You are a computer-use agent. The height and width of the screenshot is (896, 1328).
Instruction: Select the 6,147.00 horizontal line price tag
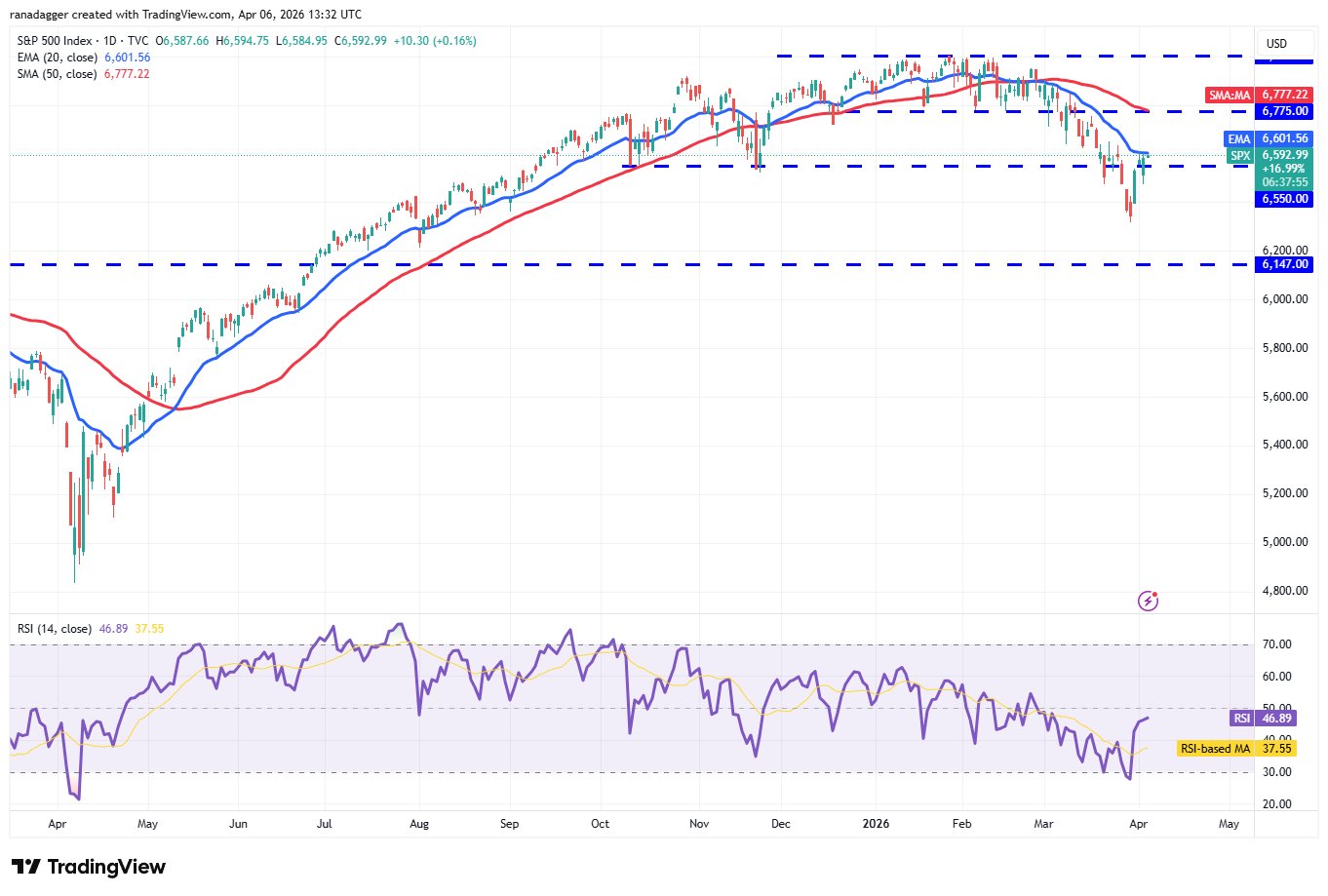click(1284, 264)
